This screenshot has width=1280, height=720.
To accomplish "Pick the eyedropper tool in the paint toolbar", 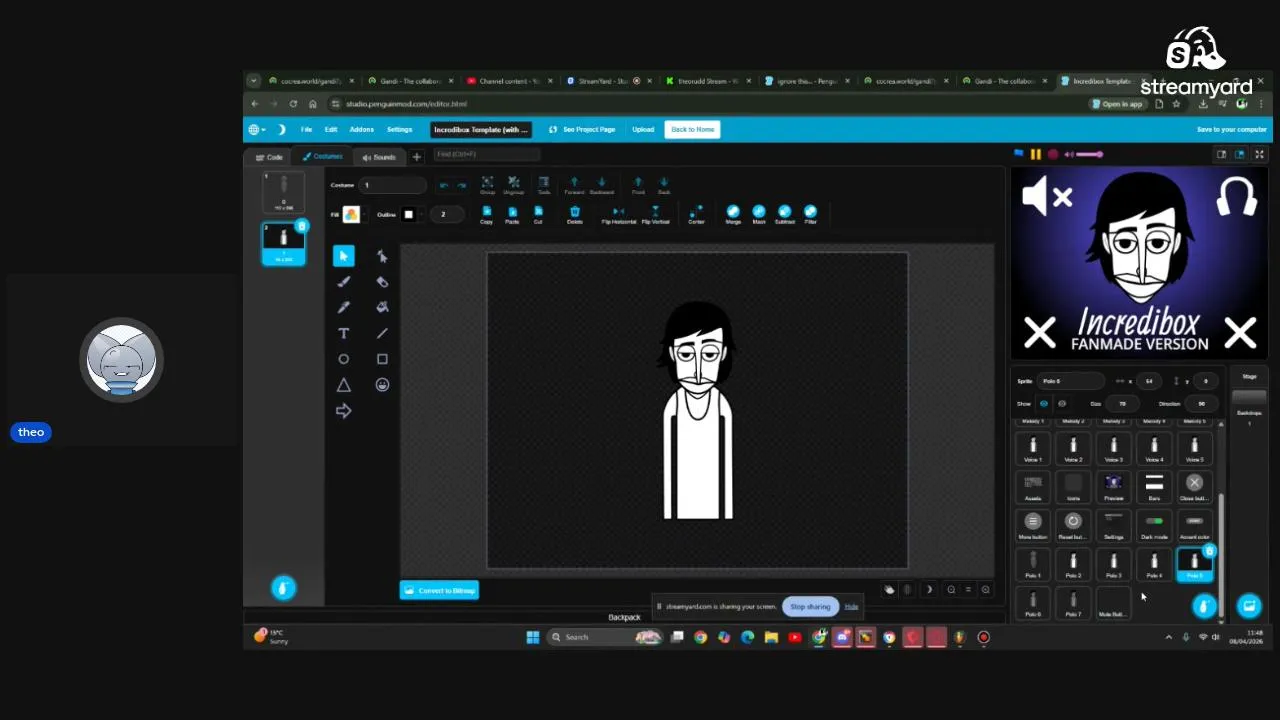I will click(343, 308).
